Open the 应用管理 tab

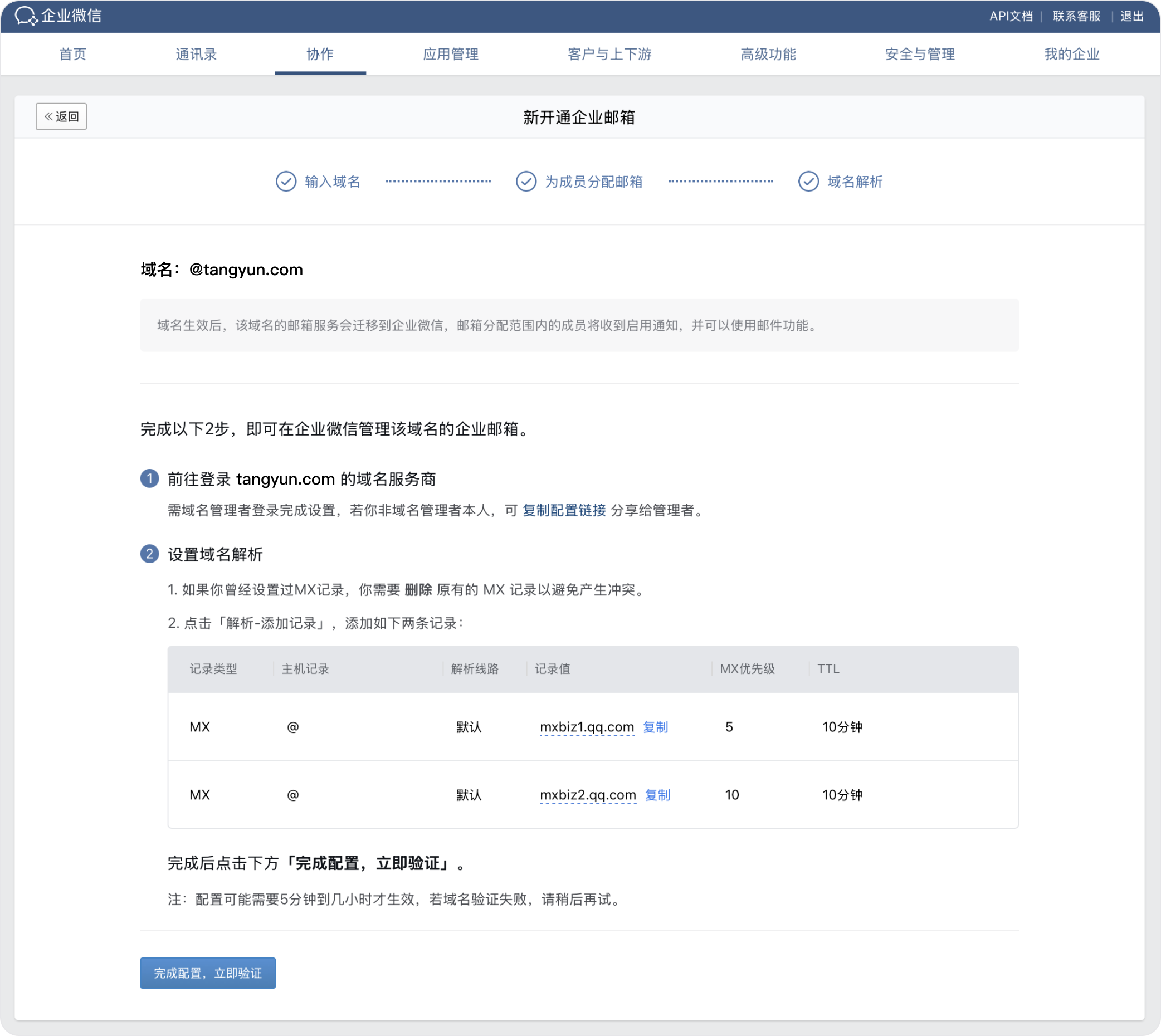450,55
